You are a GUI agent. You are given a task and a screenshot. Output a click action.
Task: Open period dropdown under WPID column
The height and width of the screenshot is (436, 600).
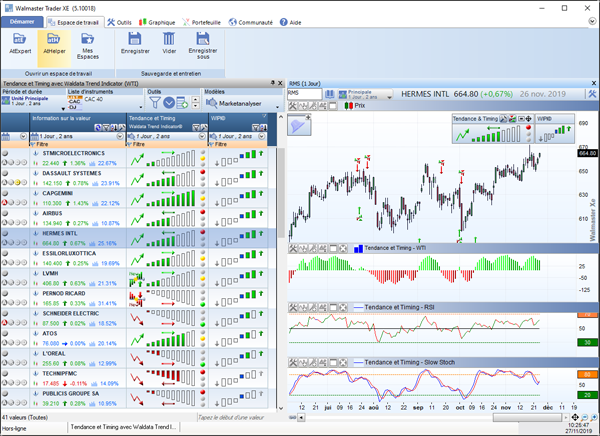point(262,136)
